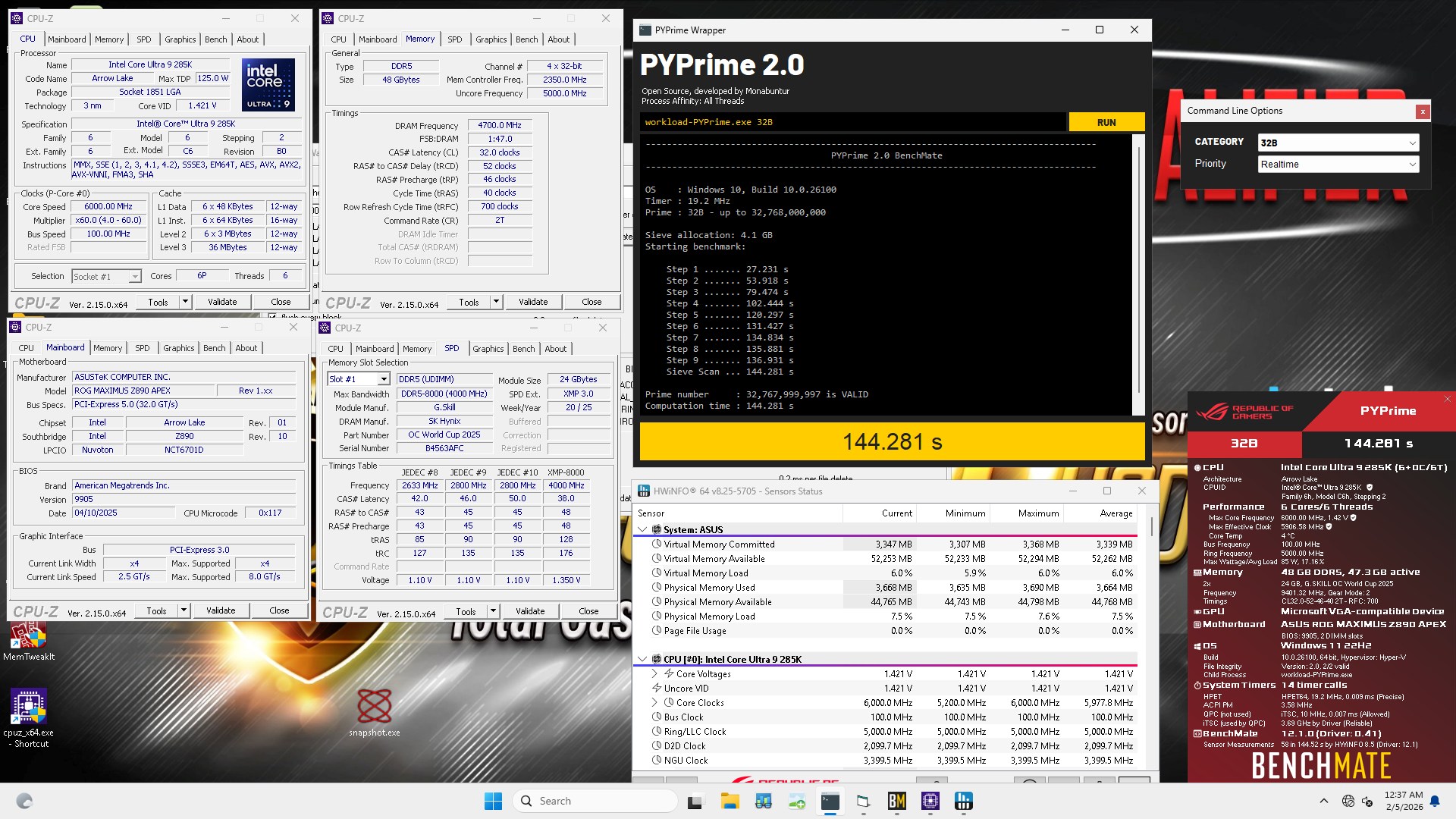Click the PYPrime Wrapper window title icon
The width and height of the screenshot is (1456, 819).
pos(645,30)
